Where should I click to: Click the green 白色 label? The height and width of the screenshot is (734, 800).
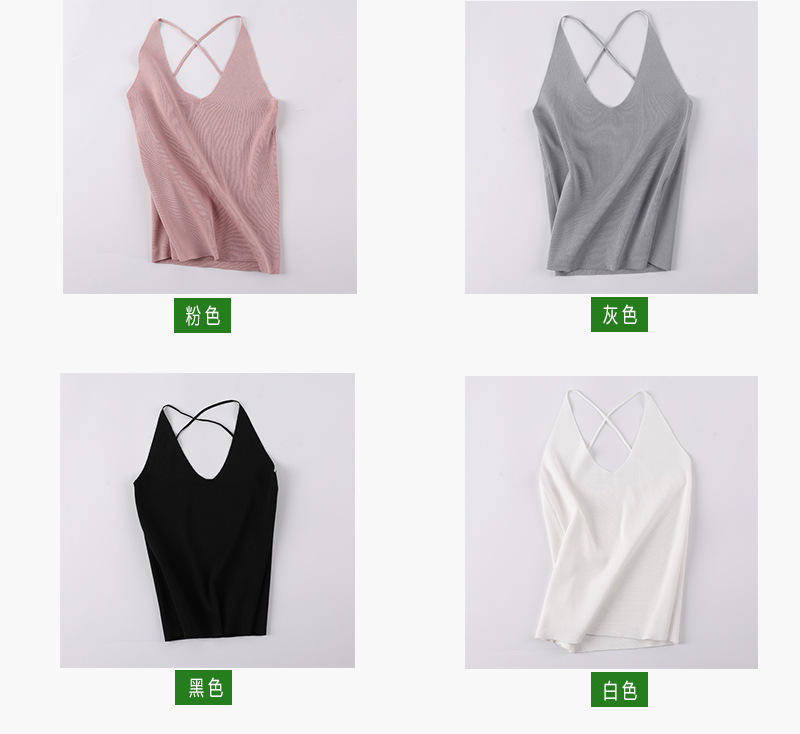[x=619, y=690]
